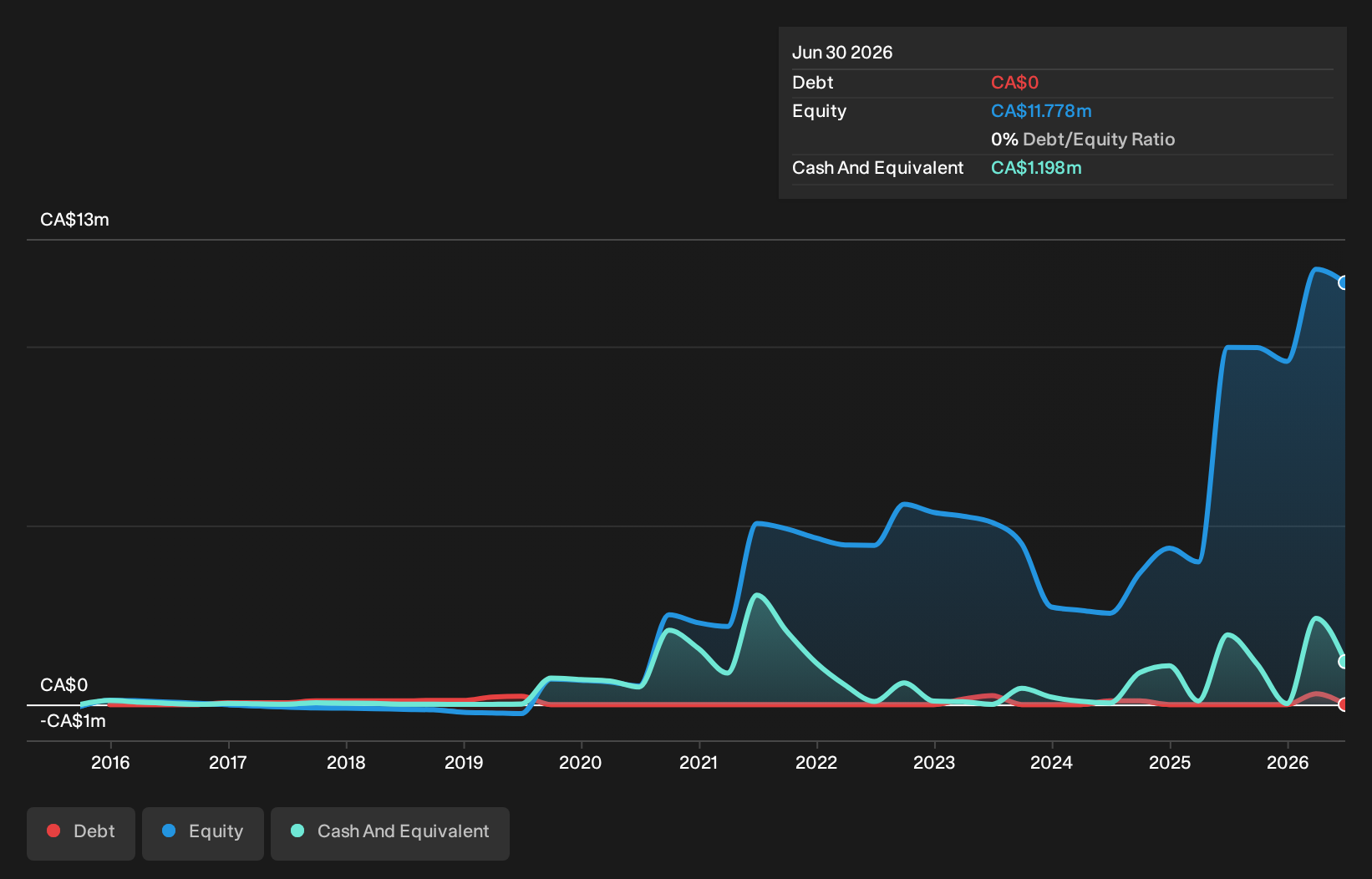Click the teal Cash And Equivalent legend dot
Viewport: 1372px width, 879px height.
click(x=297, y=831)
